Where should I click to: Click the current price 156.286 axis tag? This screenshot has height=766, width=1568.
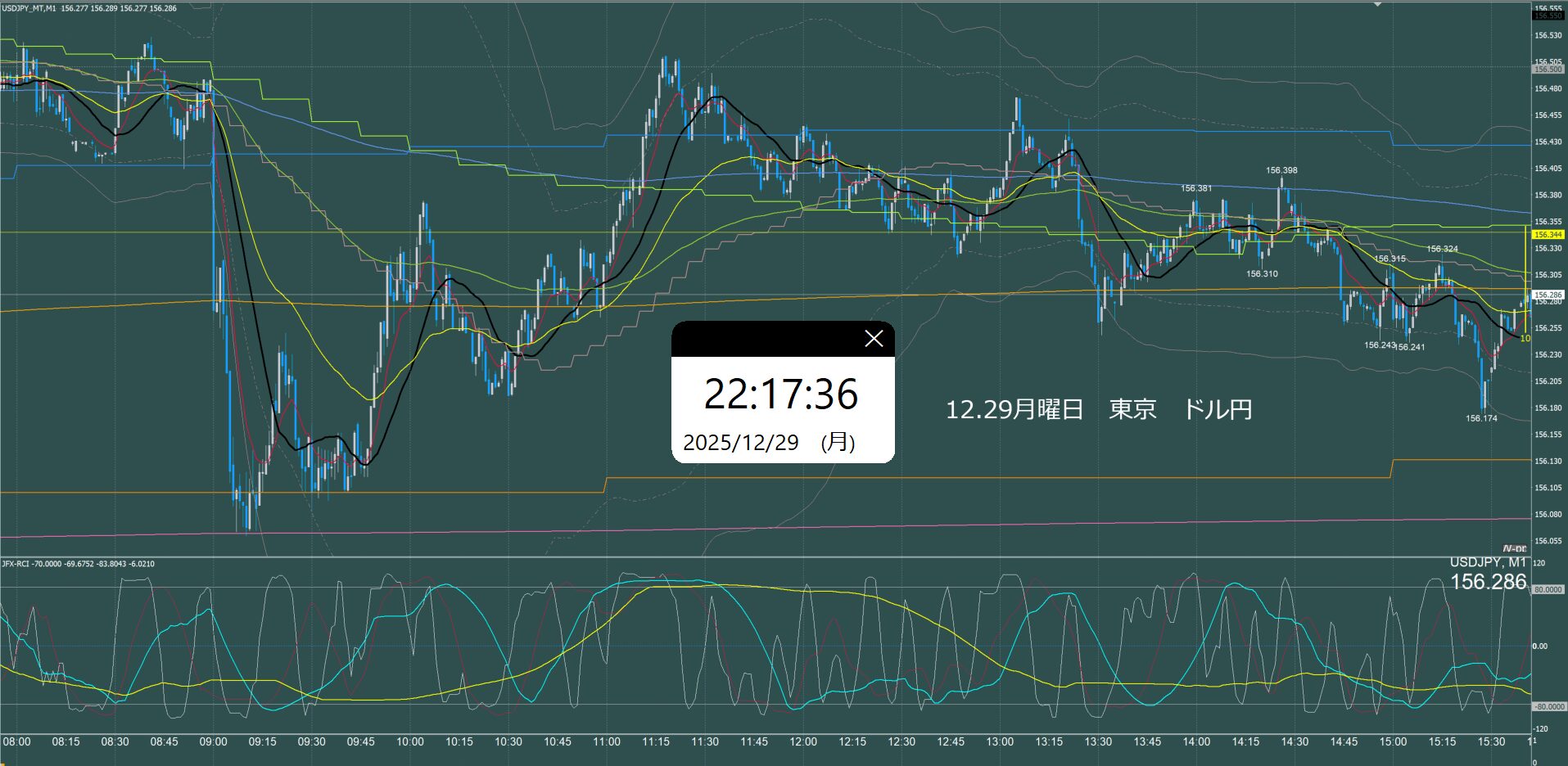[1548, 295]
